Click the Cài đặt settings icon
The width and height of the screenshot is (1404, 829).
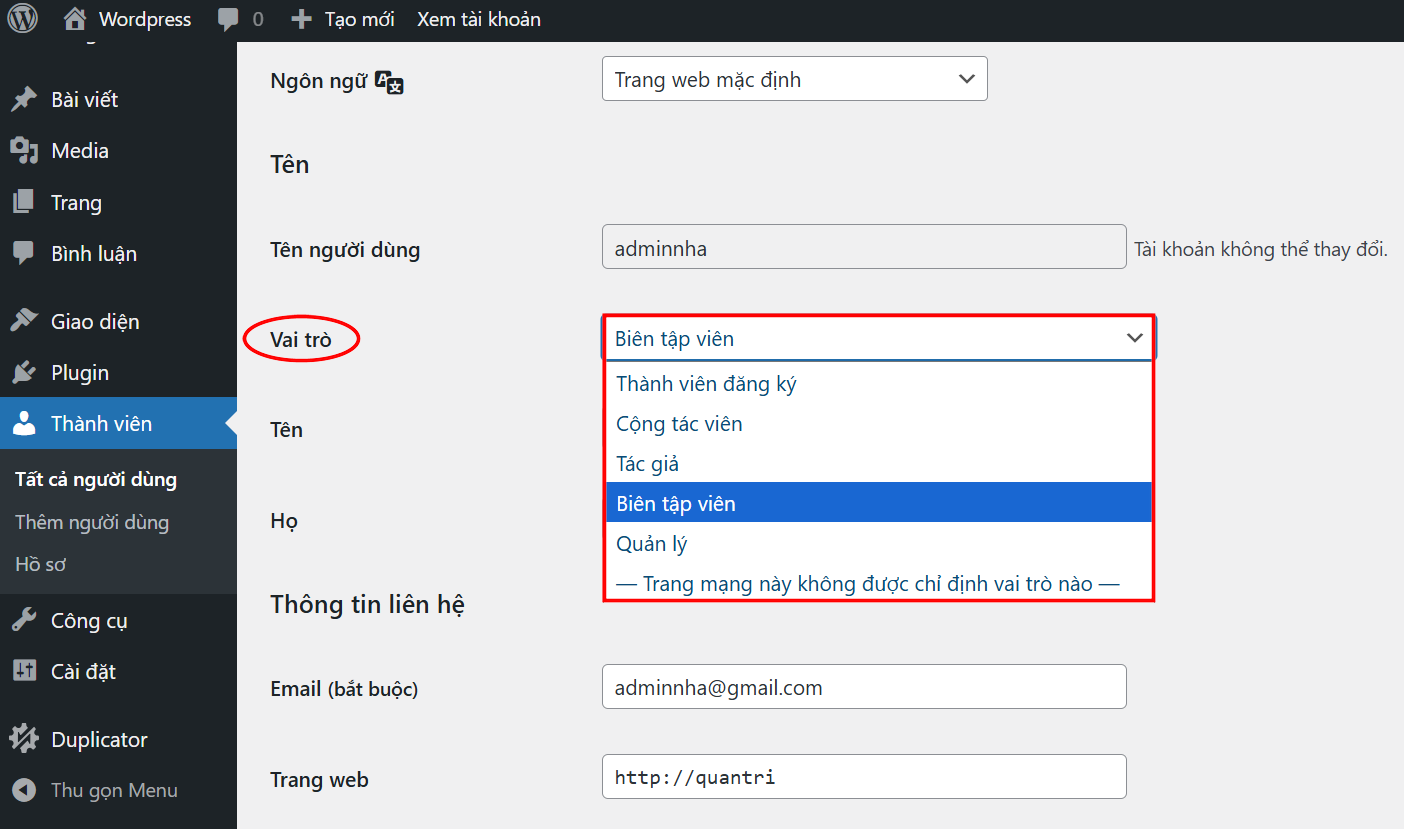click(x=27, y=671)
